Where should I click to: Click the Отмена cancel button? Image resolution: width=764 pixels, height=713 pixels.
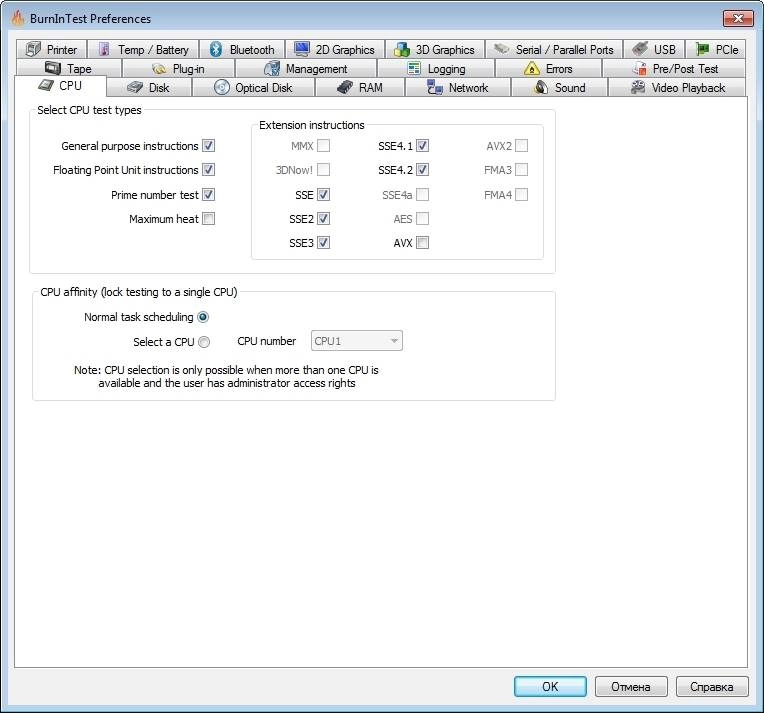pyautogui.click(x=631, y=687)
